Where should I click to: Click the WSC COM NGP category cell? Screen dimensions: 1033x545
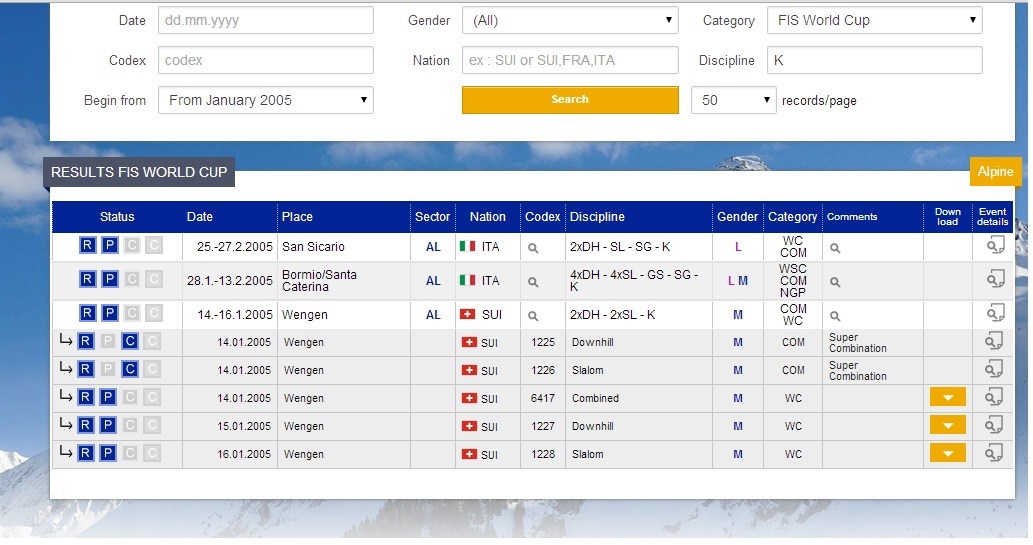[x=793, y=280]
